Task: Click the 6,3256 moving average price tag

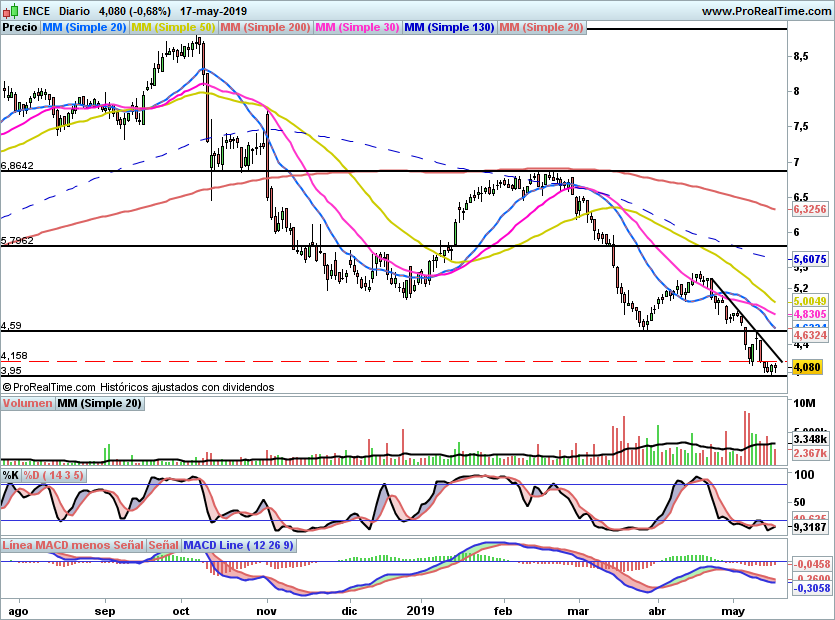Action: point(810,209)
